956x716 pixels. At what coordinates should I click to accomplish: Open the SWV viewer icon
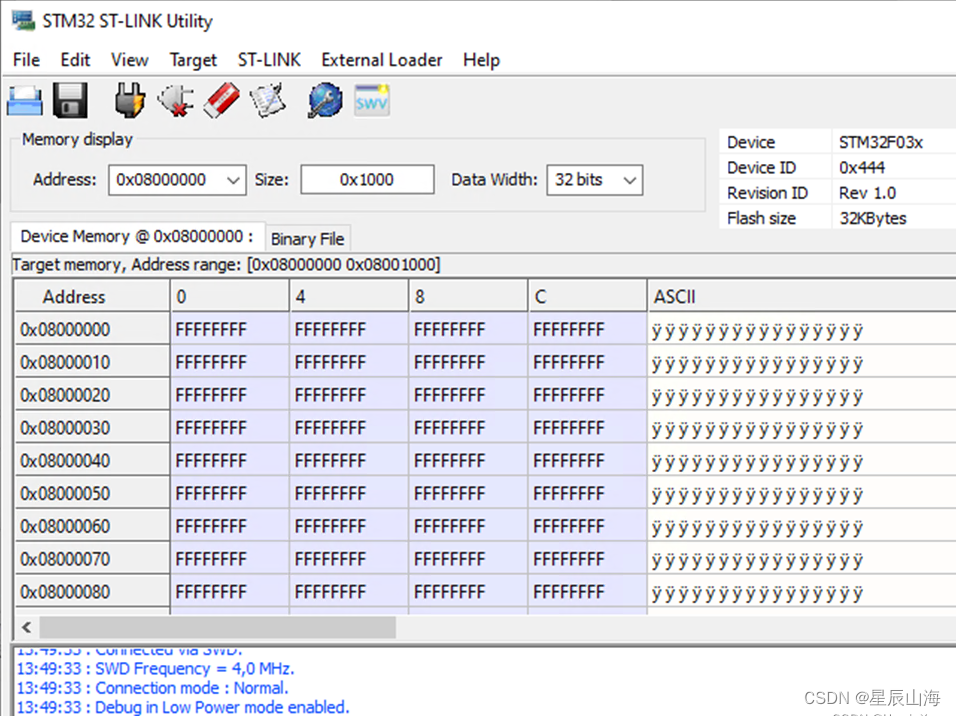(x=371, y=101)
